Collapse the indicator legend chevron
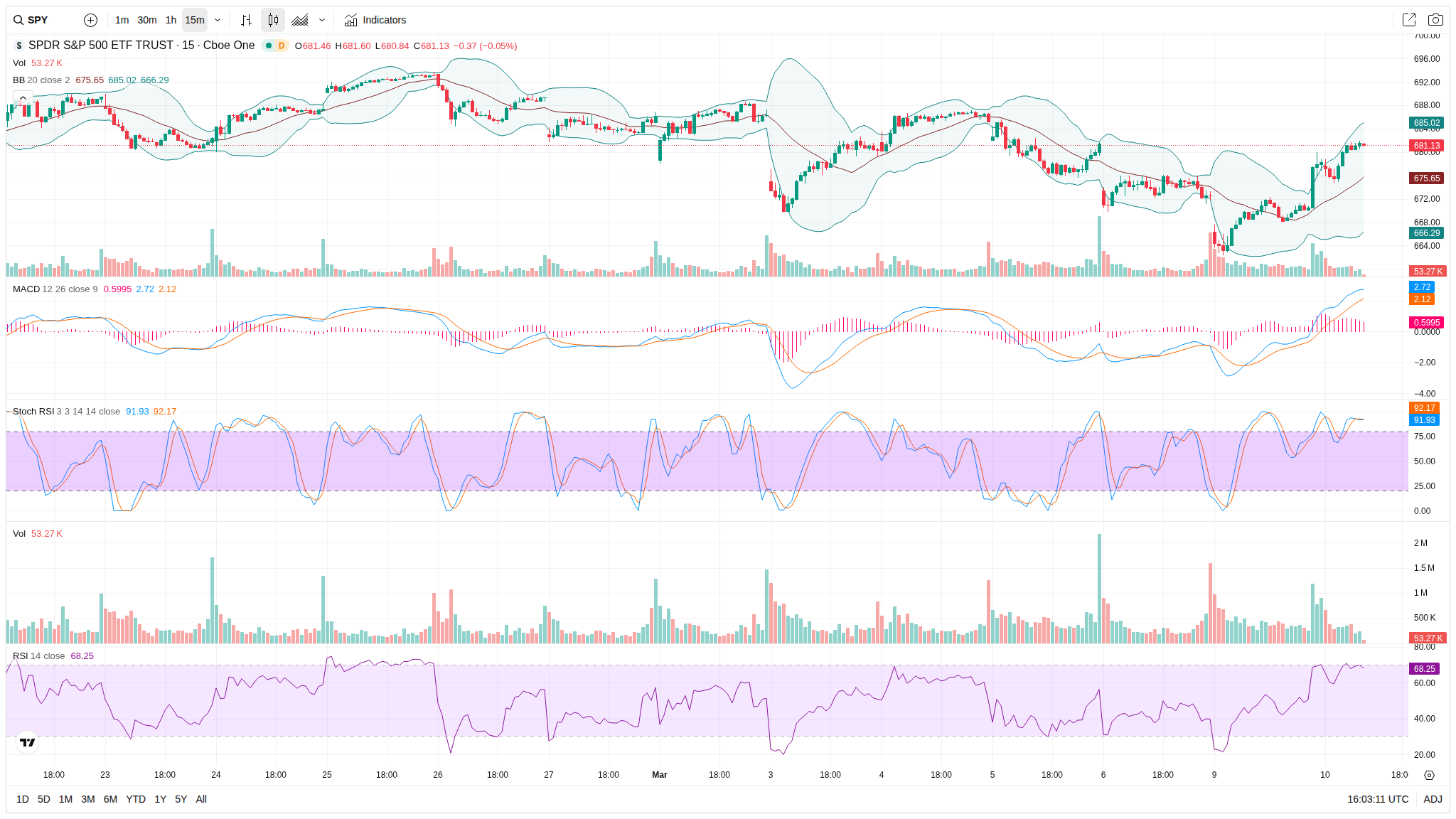The height and width of the screenshot is (819, 1456). (x=23, y=97)
